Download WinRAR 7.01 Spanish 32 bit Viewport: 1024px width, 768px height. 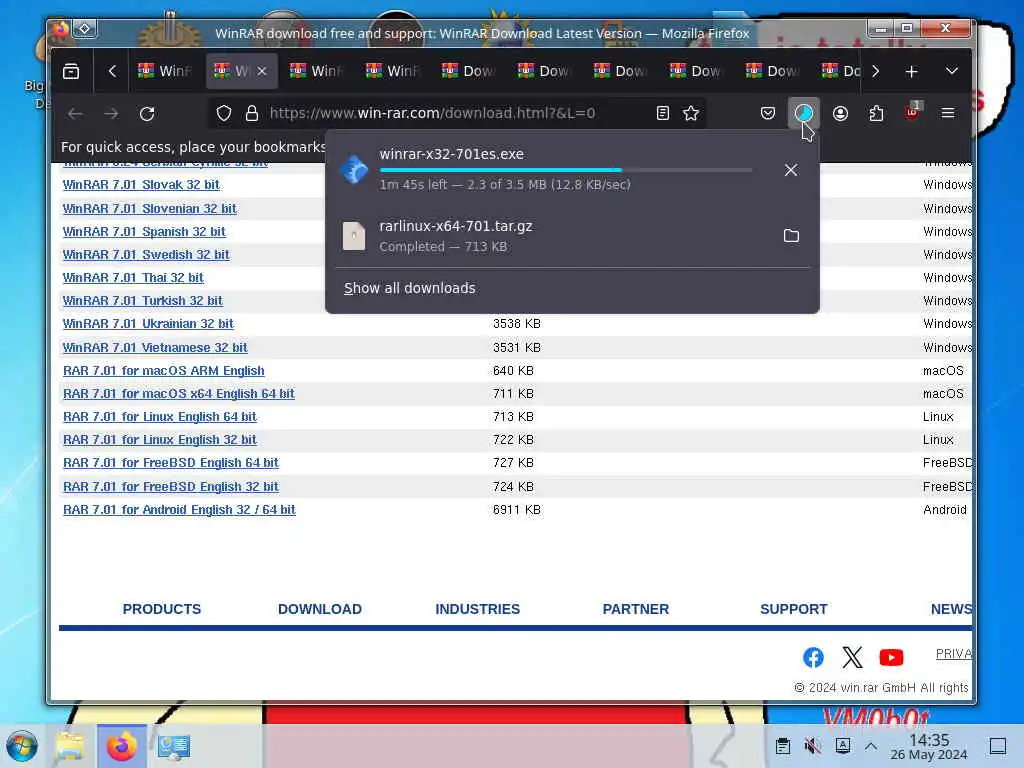click(144, 232)
